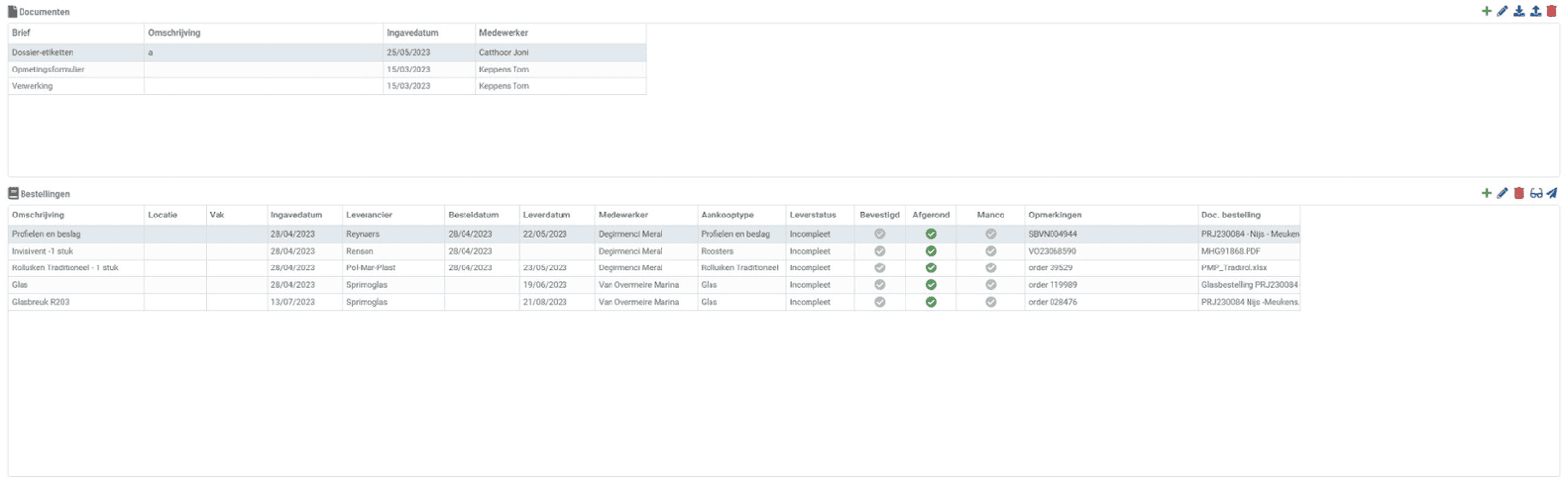
Task: Open the MHG91868.PDF order document
Action: [x=1231, y=251]
